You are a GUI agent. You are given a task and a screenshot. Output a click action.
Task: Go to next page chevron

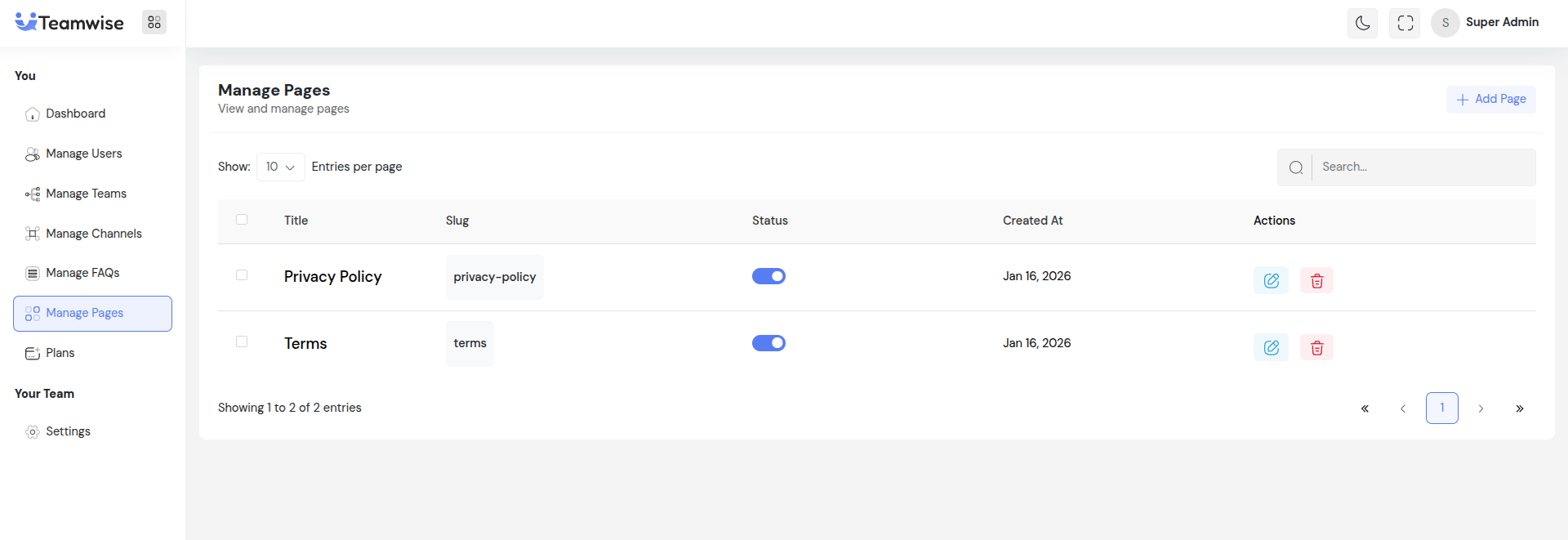coord(1481,408)
